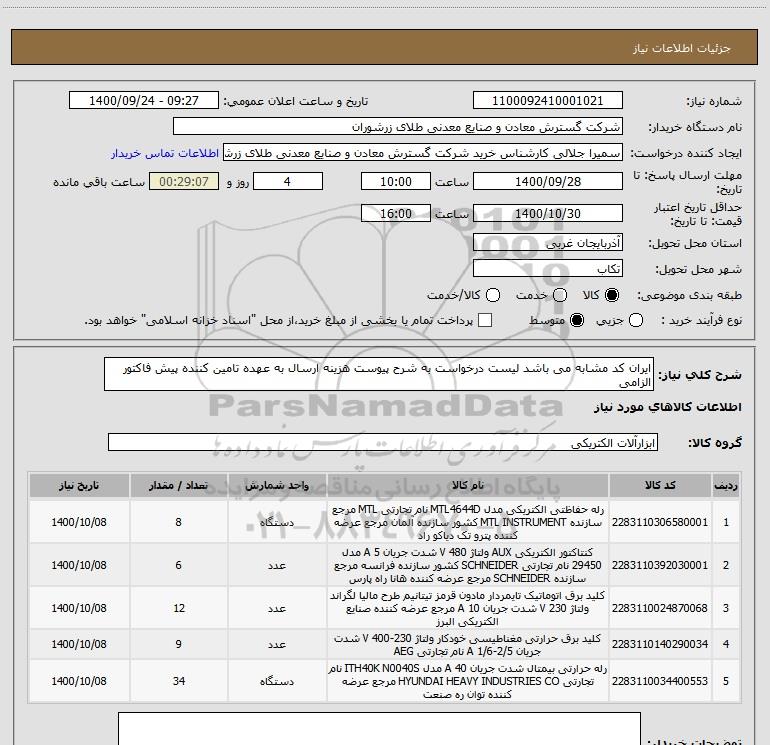Click the response deadline date 1400/09/28
The height and width of the screenshot is (745, 770).
pos(548,181)
